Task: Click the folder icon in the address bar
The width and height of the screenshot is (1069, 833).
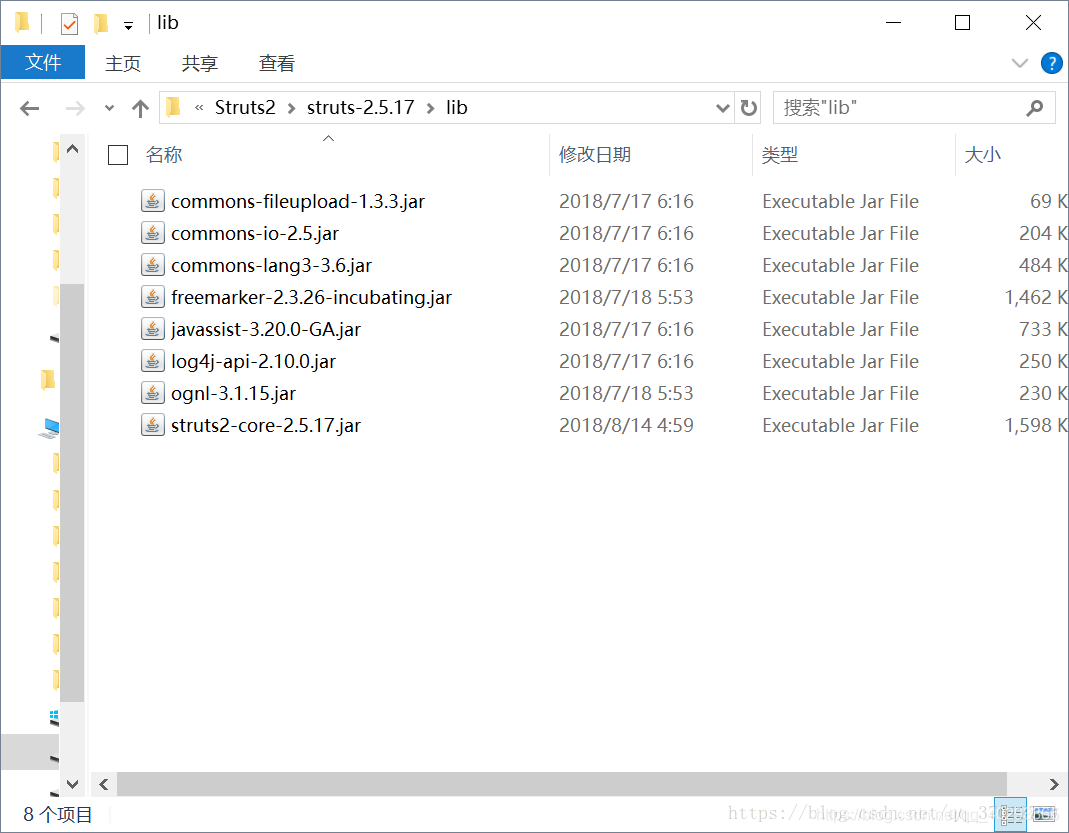Action: 172,107
